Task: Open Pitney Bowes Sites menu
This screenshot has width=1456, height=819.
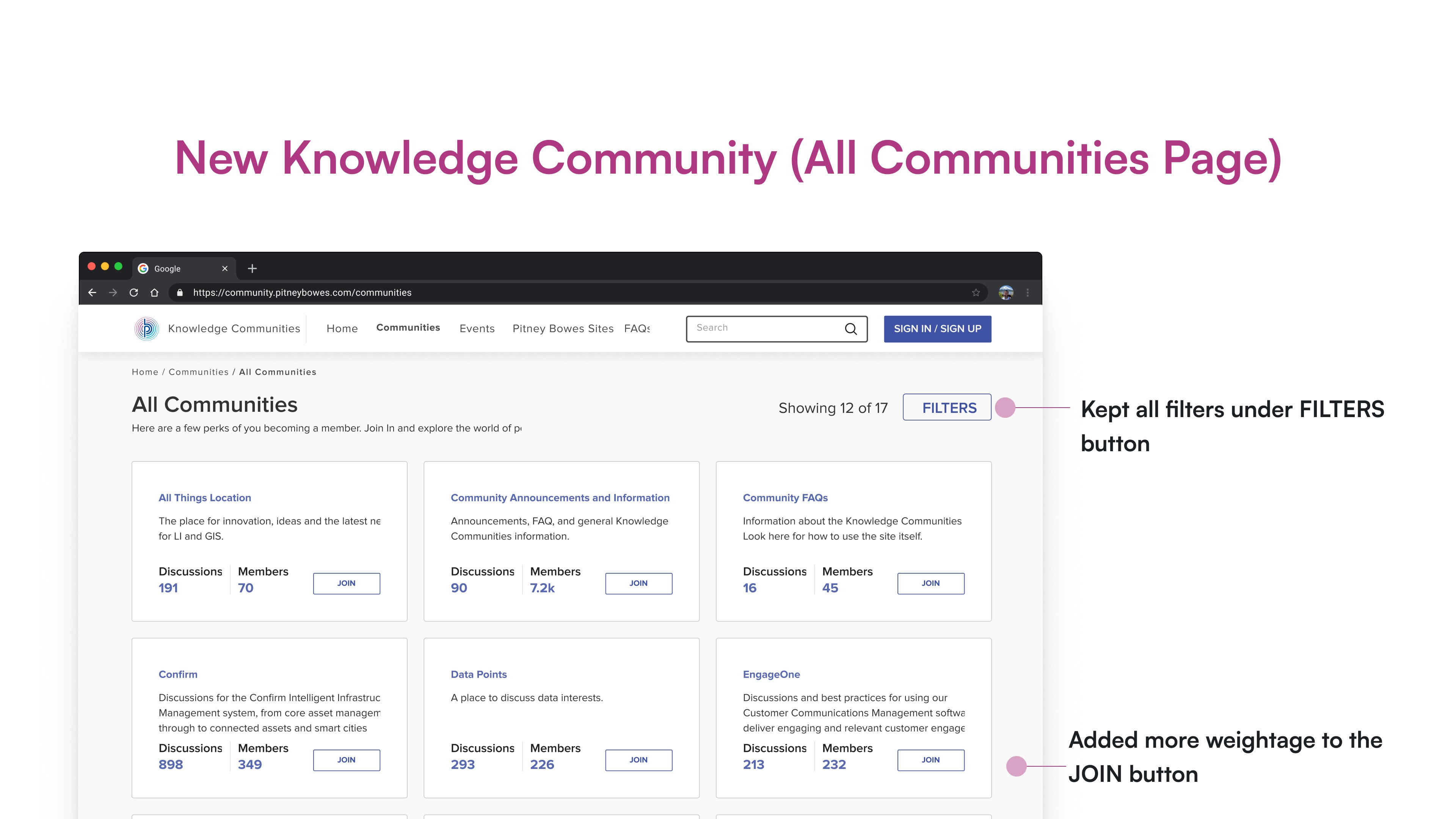Action: [562, 328]
